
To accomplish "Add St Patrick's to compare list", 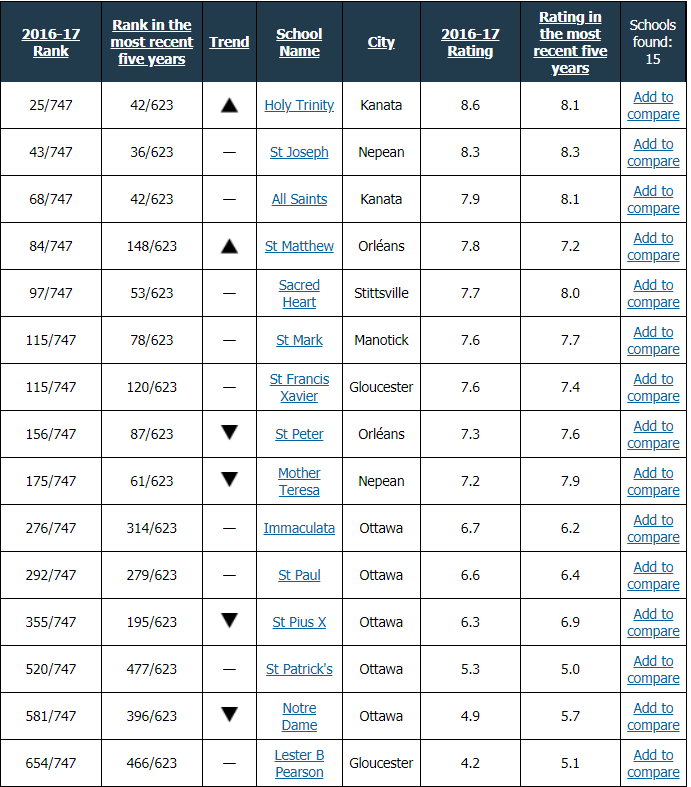I will point(653,670).
